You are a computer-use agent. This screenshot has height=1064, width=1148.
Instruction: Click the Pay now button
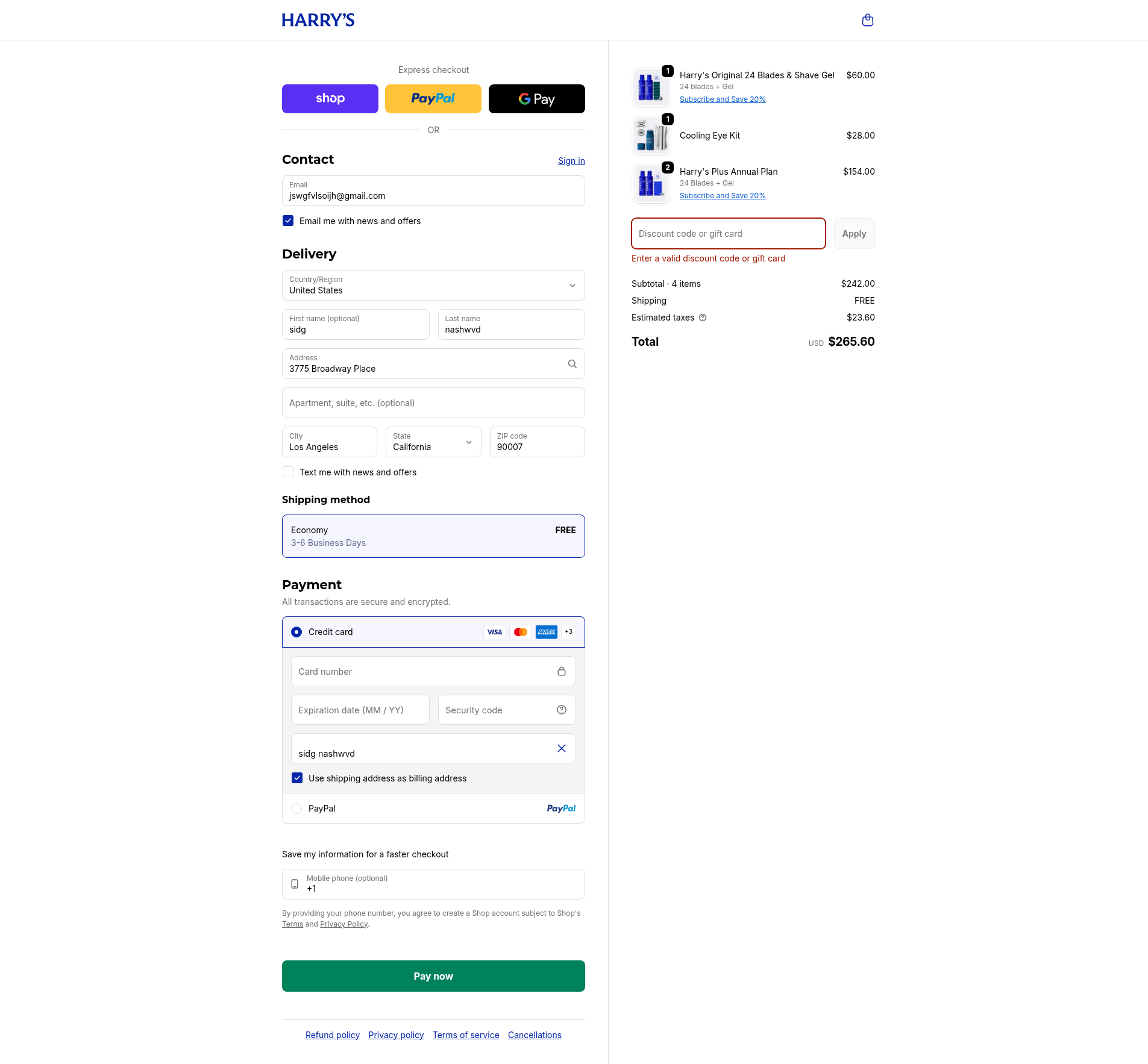tap(433, 976)
